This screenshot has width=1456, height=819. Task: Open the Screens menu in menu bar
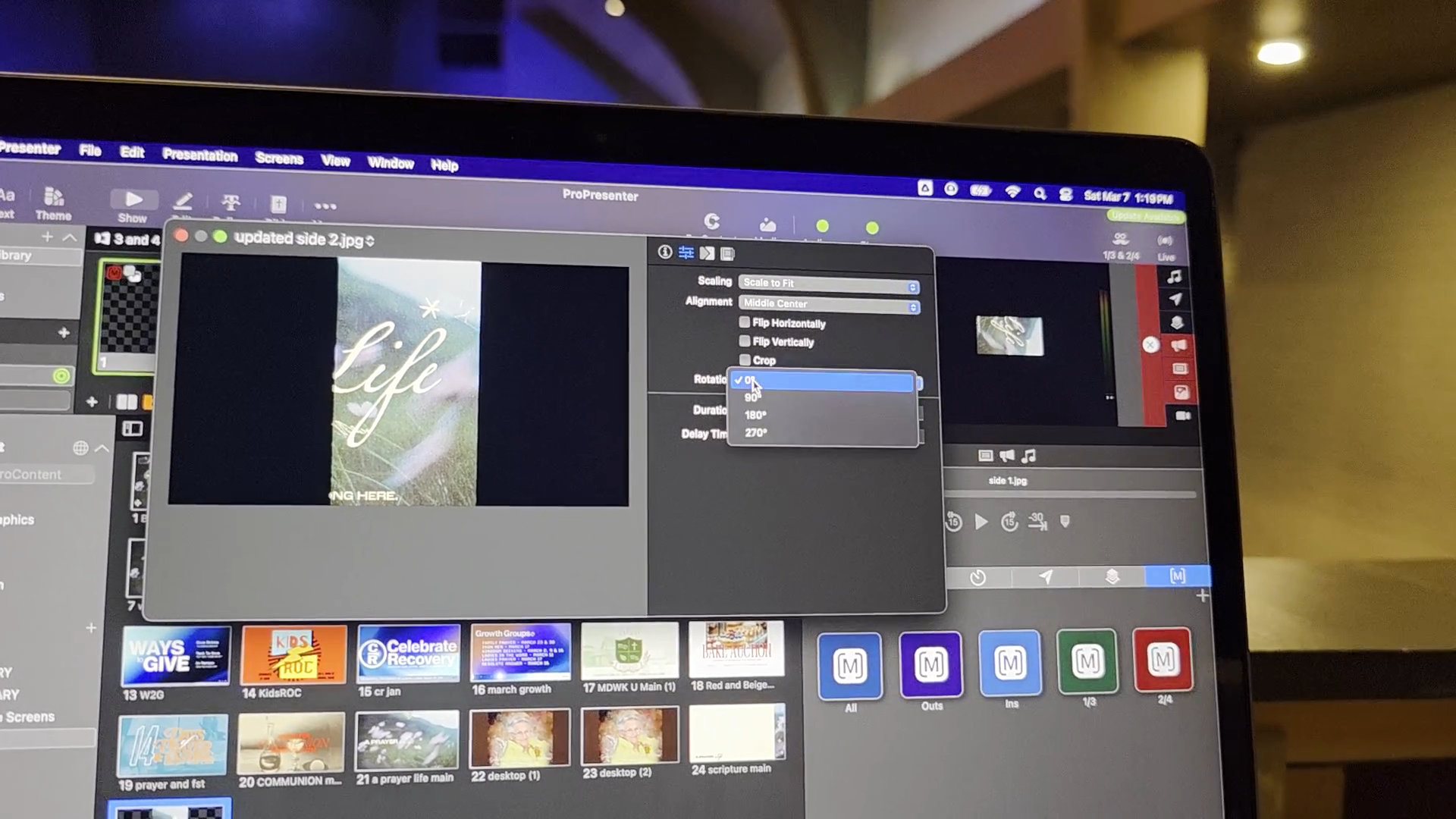point(279,158)
